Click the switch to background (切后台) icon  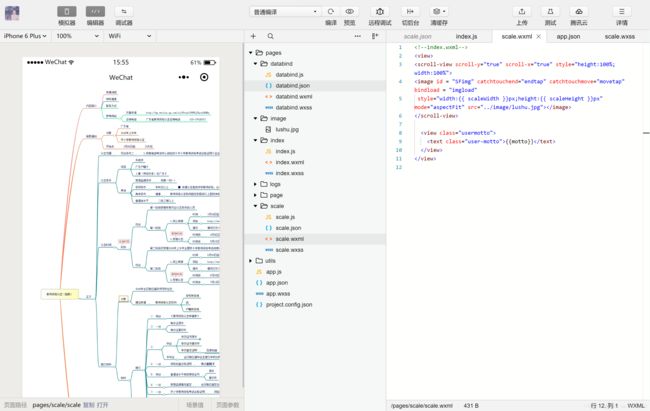pos(410,12)
